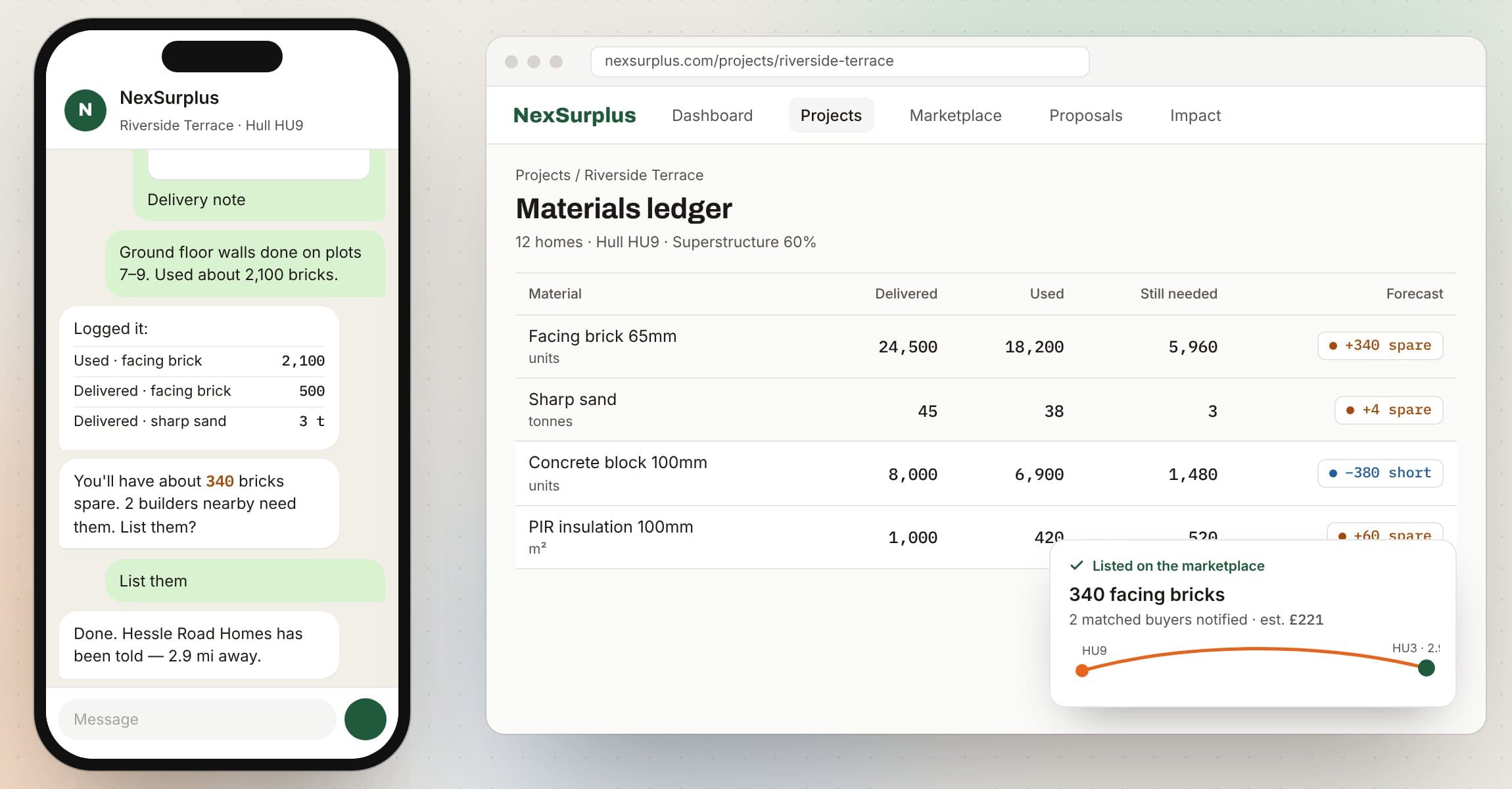Tap the green send button in chat
Viewport: 1512px width, 789px height.
point(366,719)
